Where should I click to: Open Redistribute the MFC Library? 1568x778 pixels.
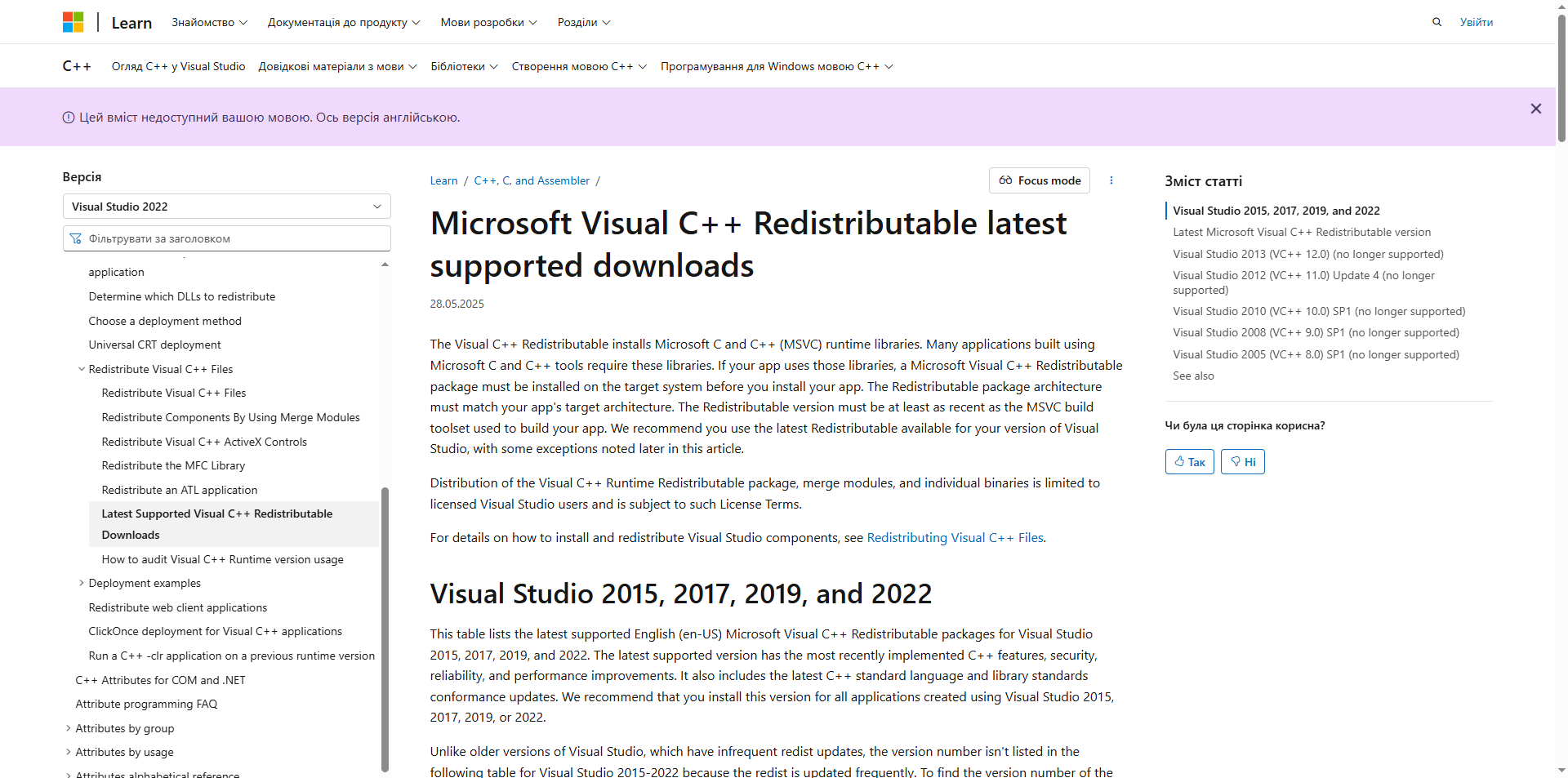pyautogui.click(x=173, y=465)
